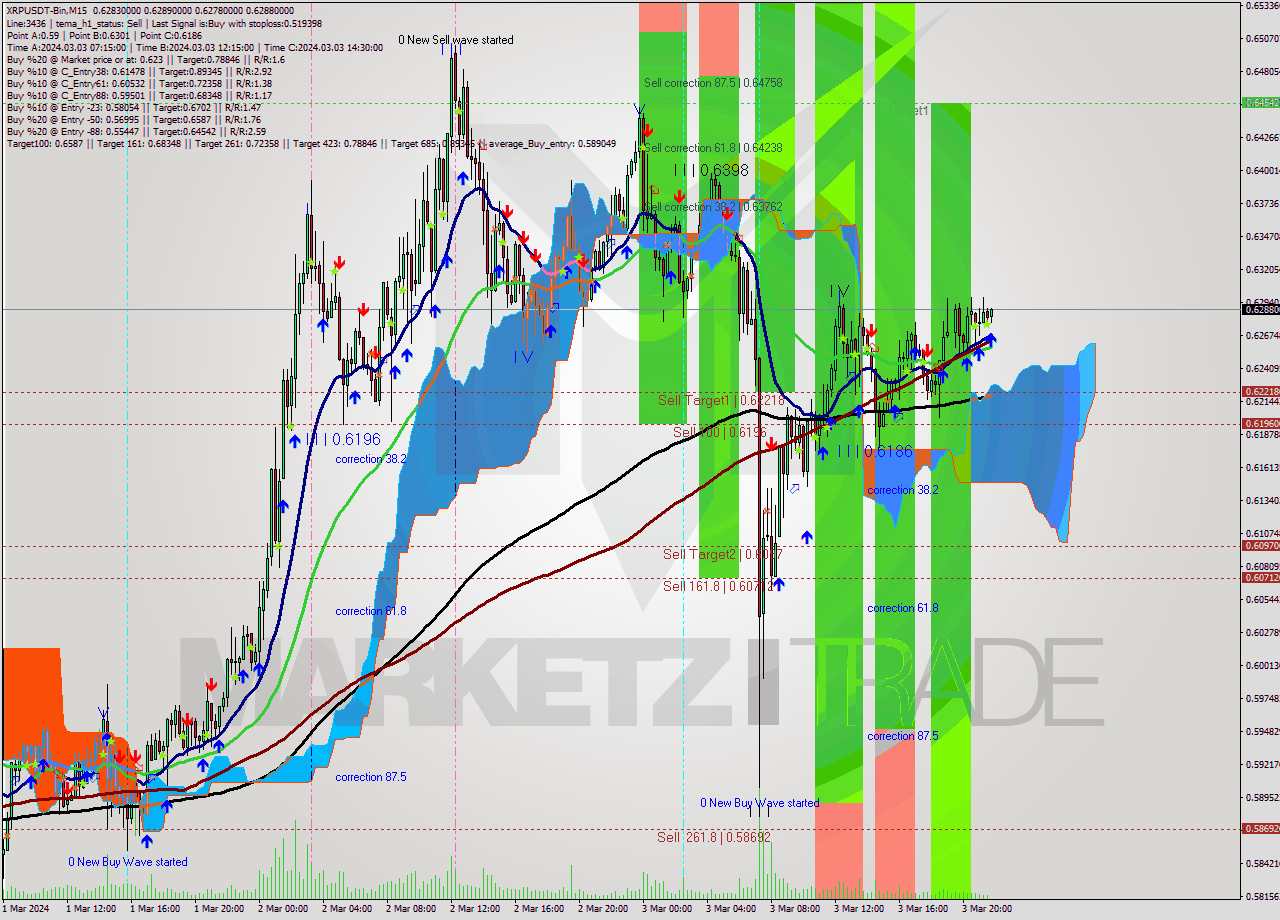The image size is (1280, 920).
Task: Click the 'I I I 0.6196' wave label
Action: tap(345, 439)
